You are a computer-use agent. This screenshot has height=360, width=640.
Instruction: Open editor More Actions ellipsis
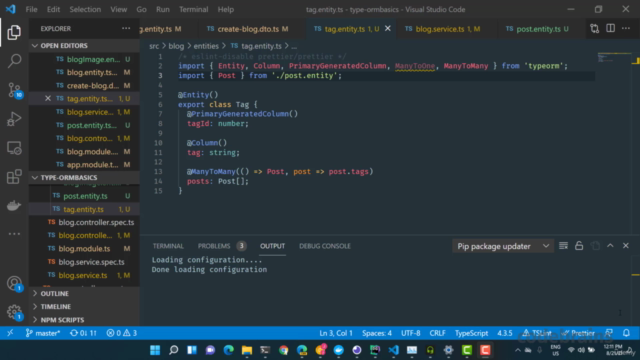[x=626, y=29]
